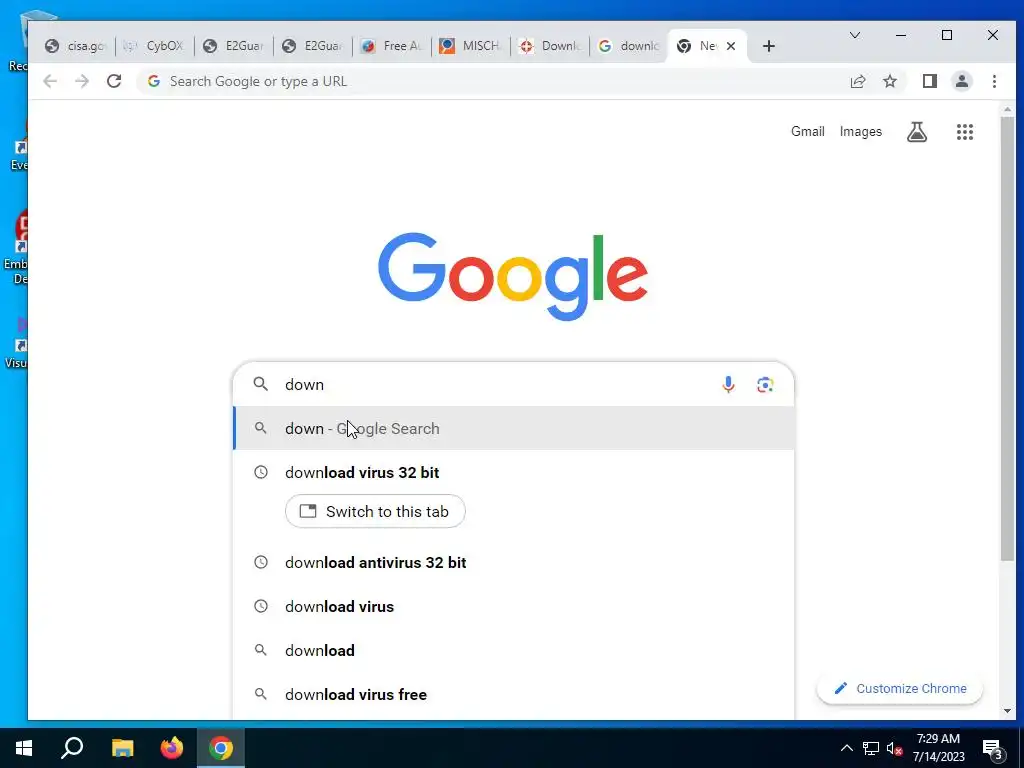Switch to the CybOX tab
Screen dimensions: 1024x768
[x=155, y=46]
